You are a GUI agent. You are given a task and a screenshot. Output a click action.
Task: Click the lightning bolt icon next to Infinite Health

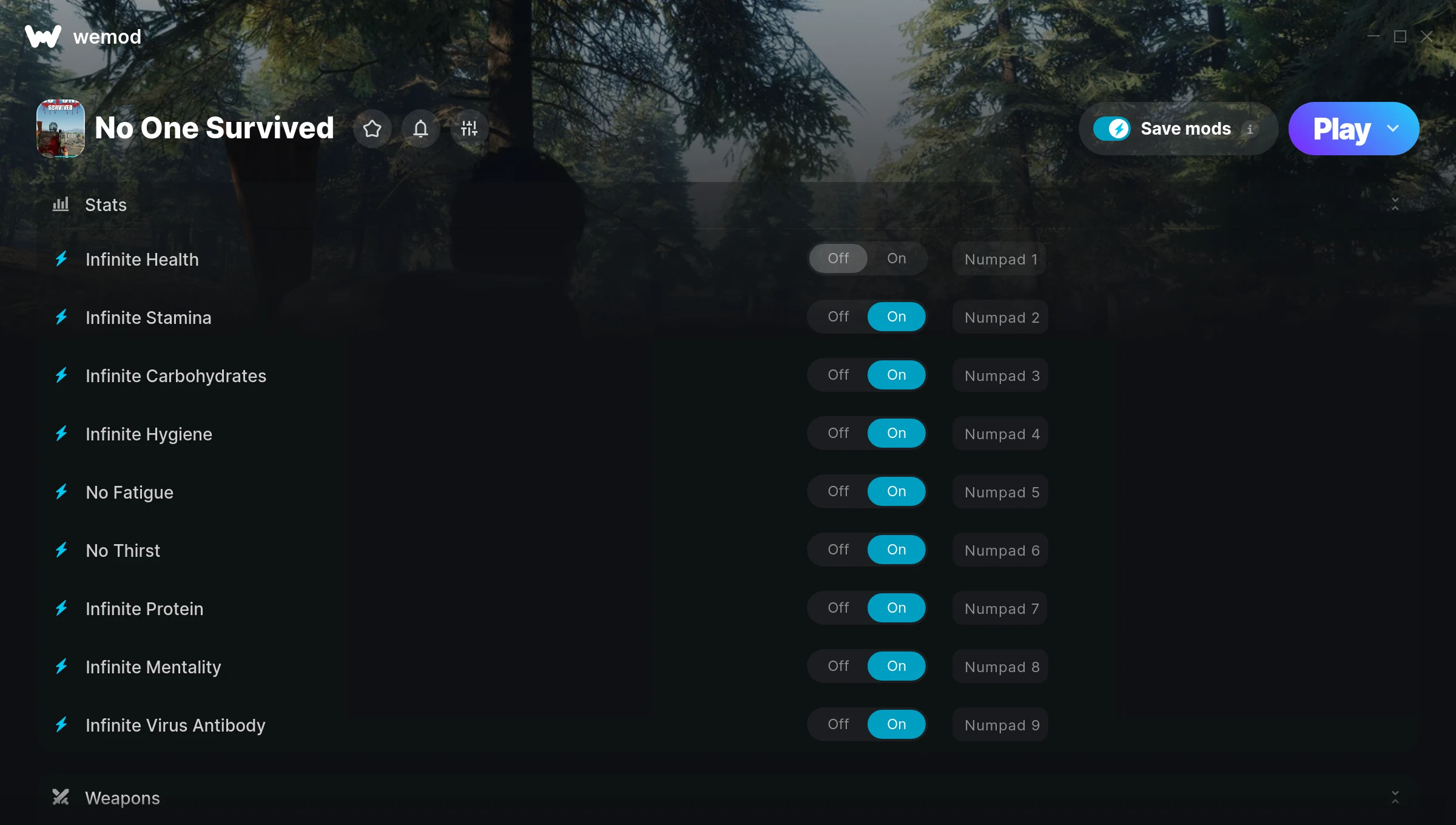click(63, 259)
